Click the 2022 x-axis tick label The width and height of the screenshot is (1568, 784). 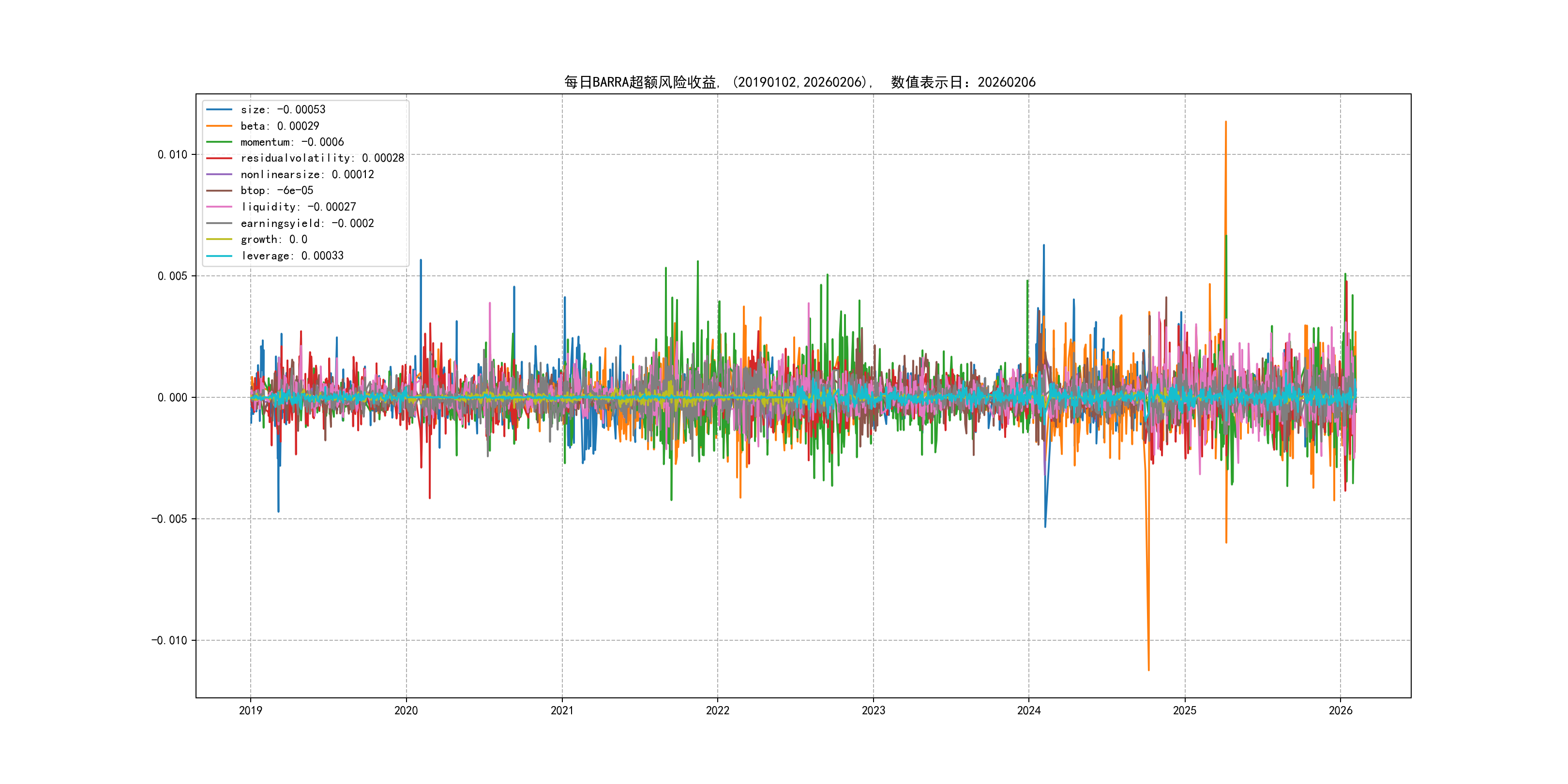[x=717, y=710]
